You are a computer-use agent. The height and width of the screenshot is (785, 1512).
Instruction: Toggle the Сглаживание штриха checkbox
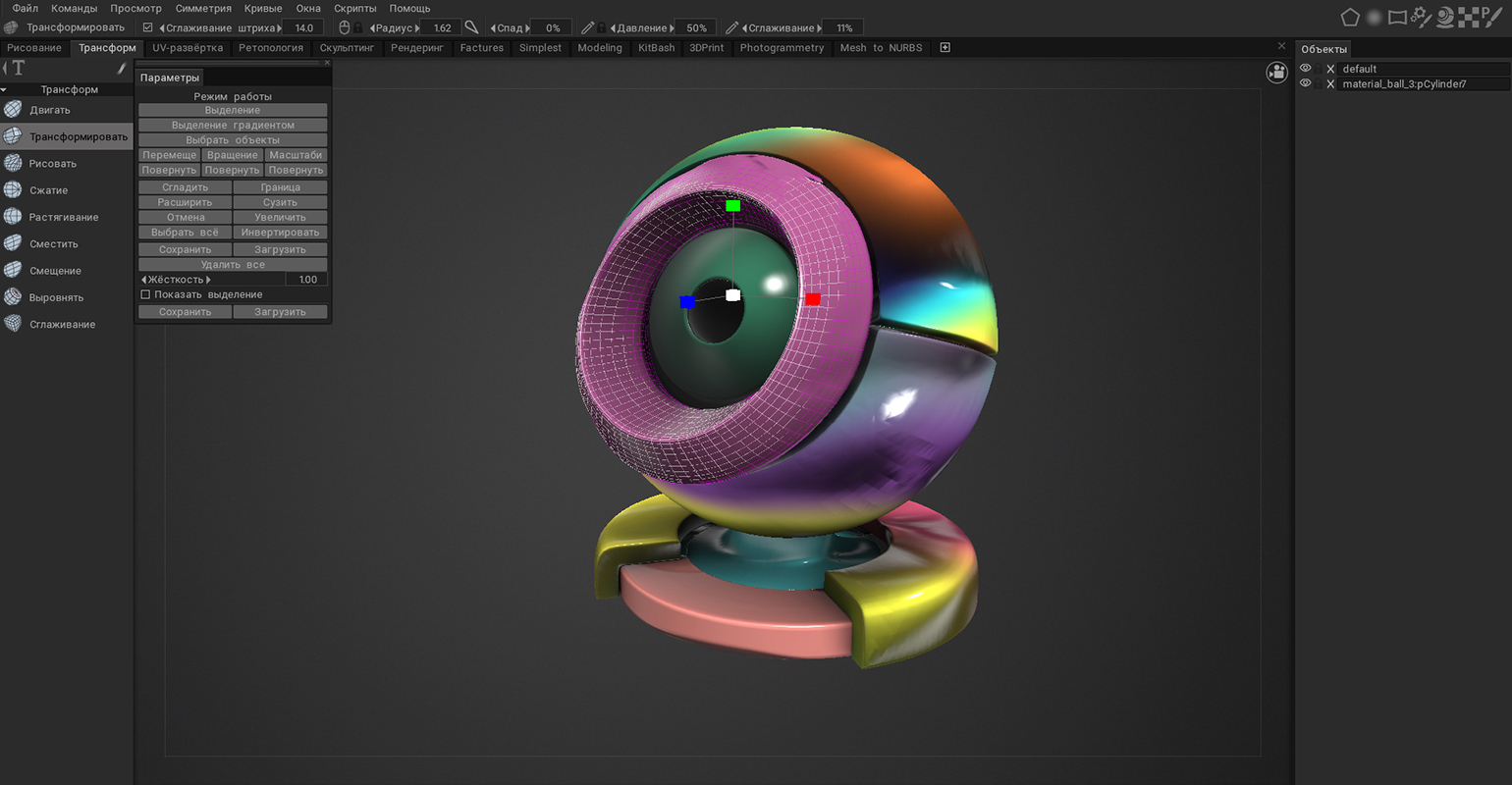point(148,27)
